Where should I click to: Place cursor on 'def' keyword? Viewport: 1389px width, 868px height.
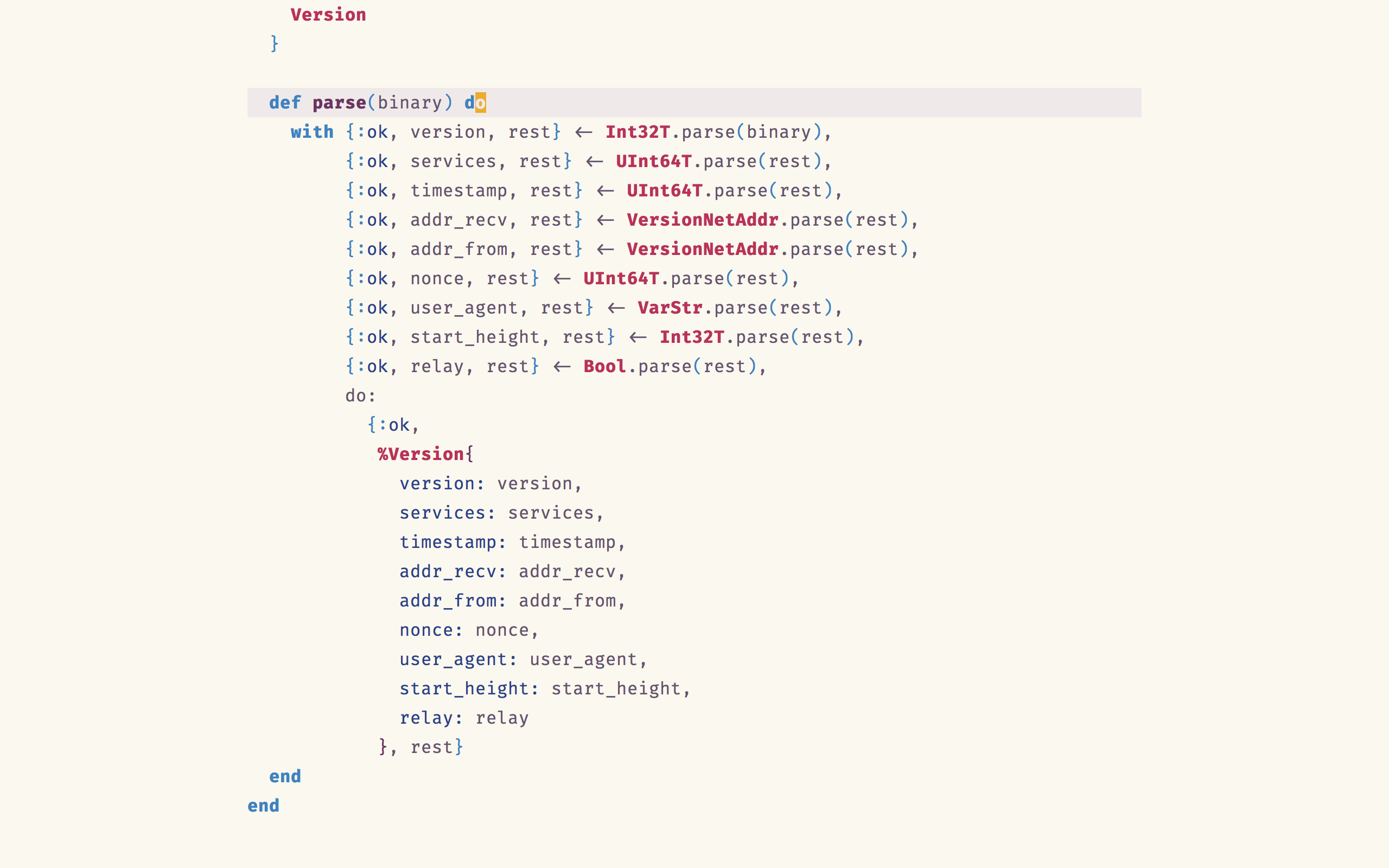[x=285, y=103]
